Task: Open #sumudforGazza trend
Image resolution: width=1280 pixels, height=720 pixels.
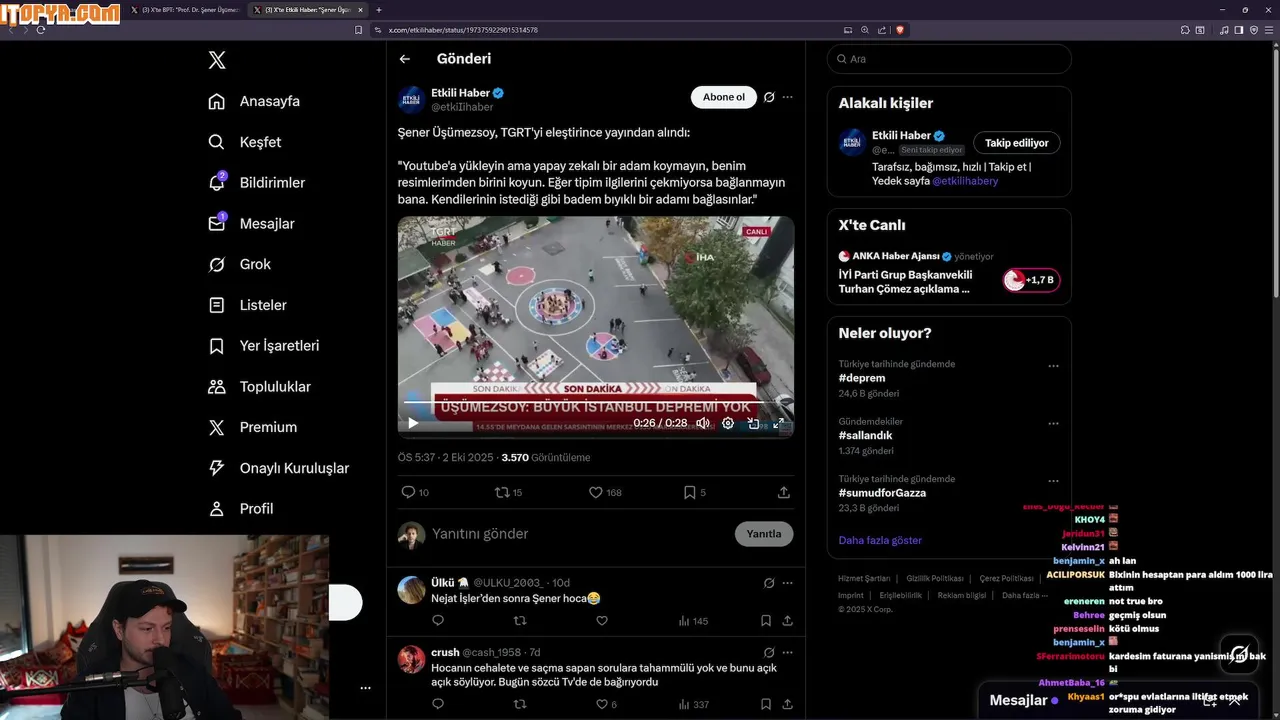Action: click(882, 493)
